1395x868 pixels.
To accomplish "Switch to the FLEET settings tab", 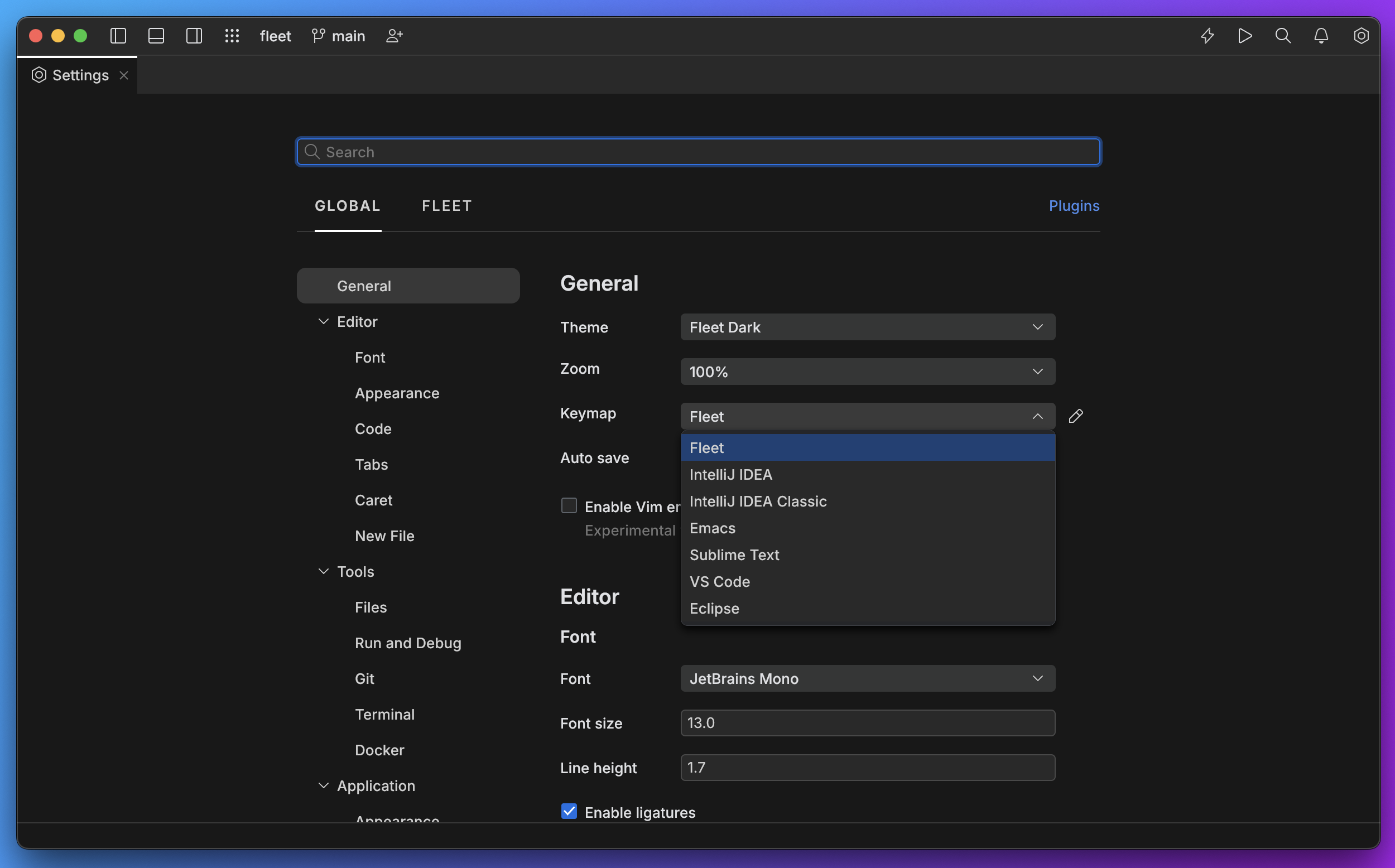I will tap(446, 205).
